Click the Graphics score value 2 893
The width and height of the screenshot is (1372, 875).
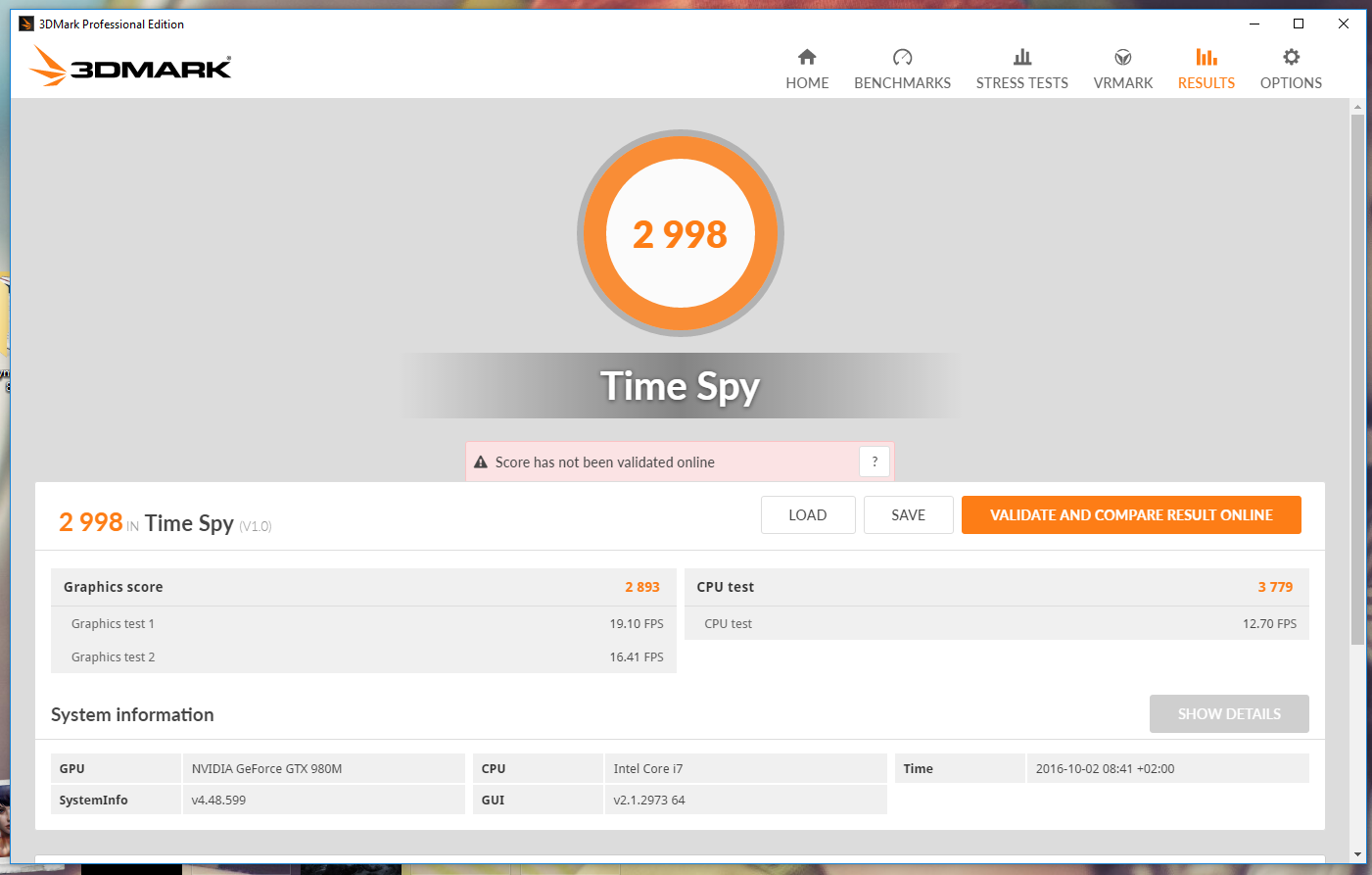pyautogui.click(x=642, y=587)
